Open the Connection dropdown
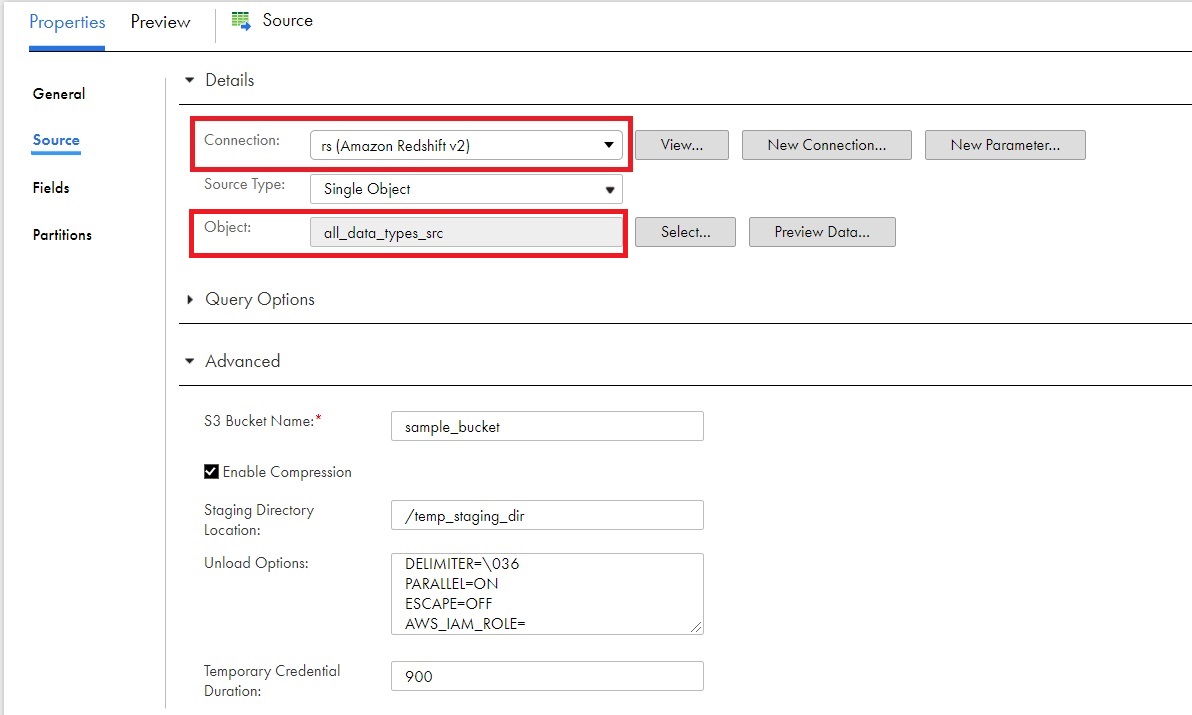1192x715 pixels. tap(466, 145)
